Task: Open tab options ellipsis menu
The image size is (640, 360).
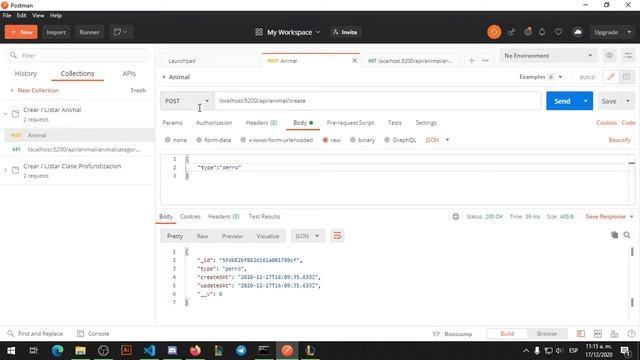Action: (485, 60)
